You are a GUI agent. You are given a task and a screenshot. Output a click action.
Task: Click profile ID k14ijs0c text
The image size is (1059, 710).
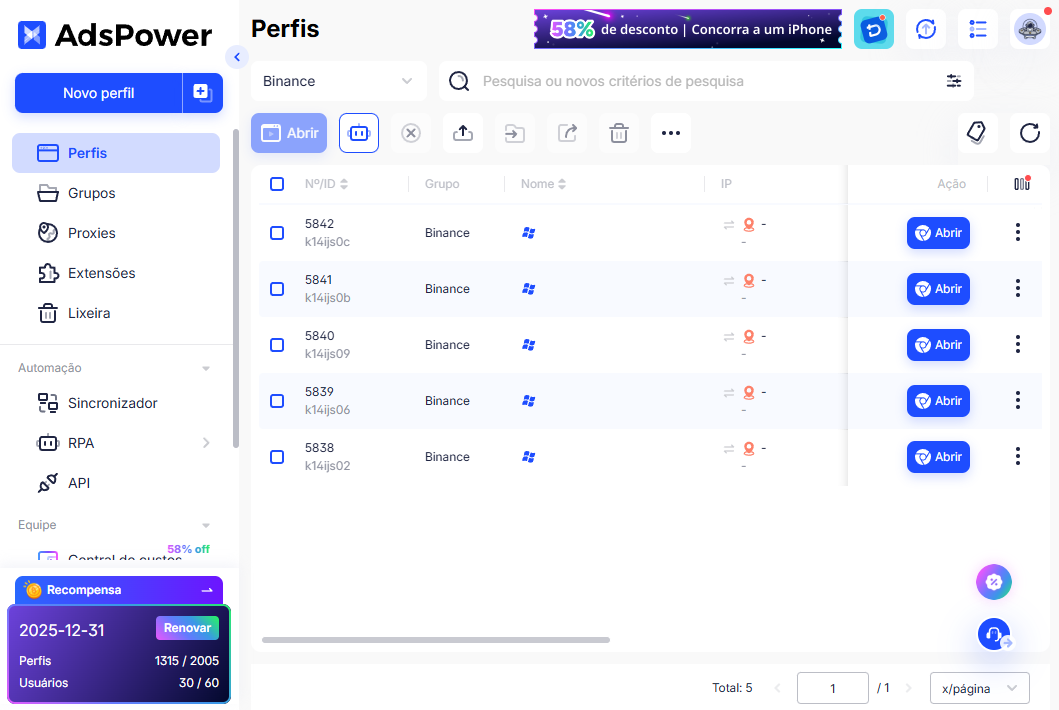coord(328,242)
